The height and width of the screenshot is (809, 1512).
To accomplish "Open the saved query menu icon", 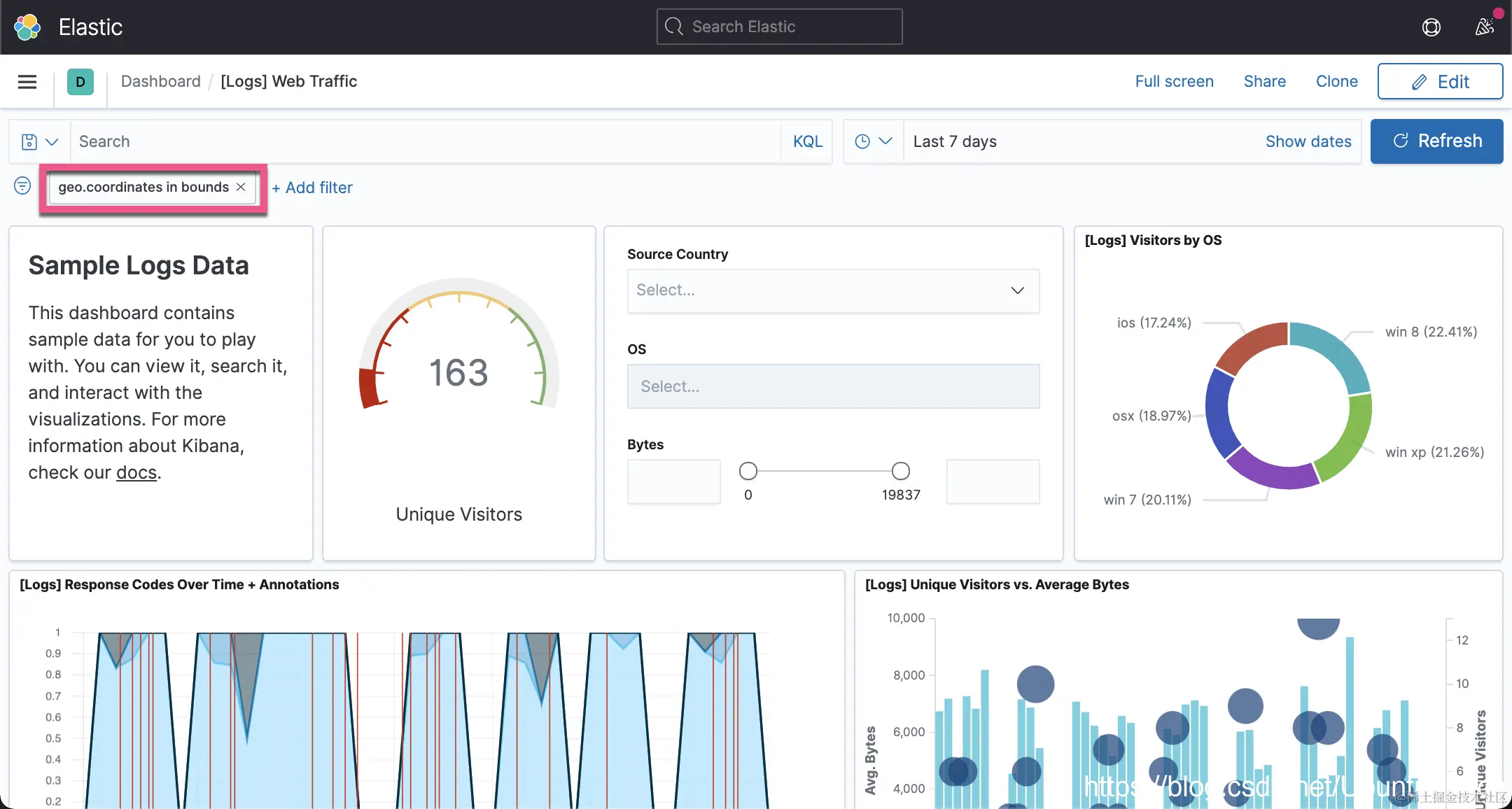I will point(39,141).
